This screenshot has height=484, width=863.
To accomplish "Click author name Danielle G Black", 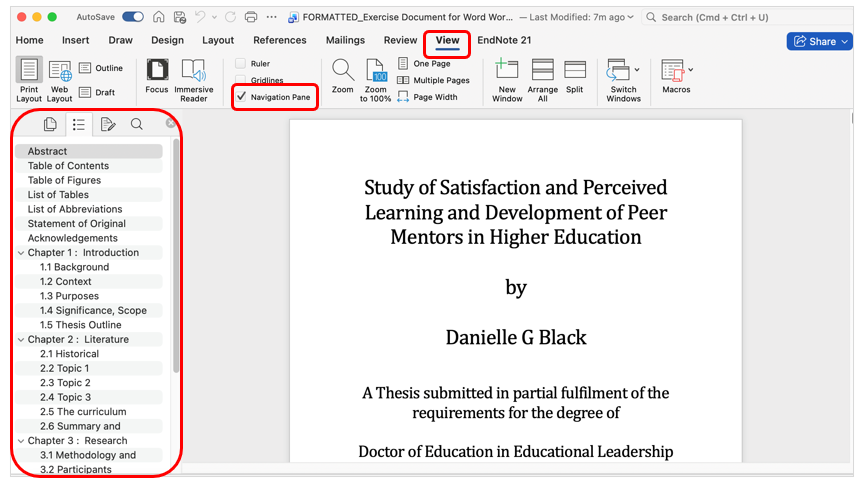I will click(x=516, y=337).
